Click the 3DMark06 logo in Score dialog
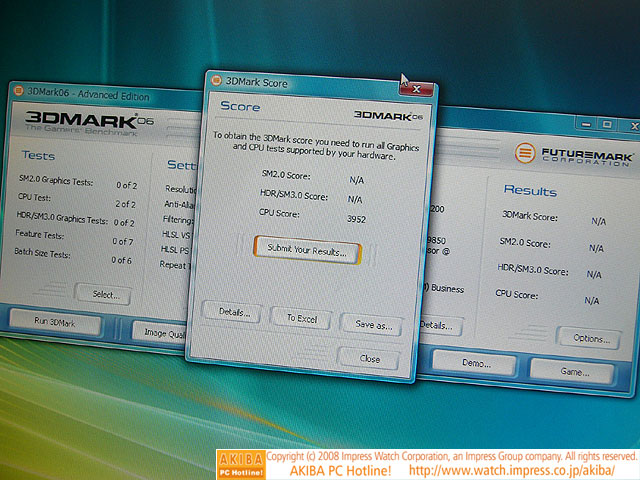The height and width of the screenshot is (480, 640). [391, 115]
